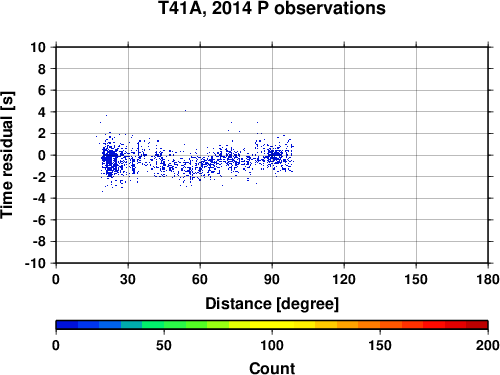Click the plot title 'T41A, 2014 P observations'
The width and height of the screenshot is (500, 375).
tap(272, 8)
